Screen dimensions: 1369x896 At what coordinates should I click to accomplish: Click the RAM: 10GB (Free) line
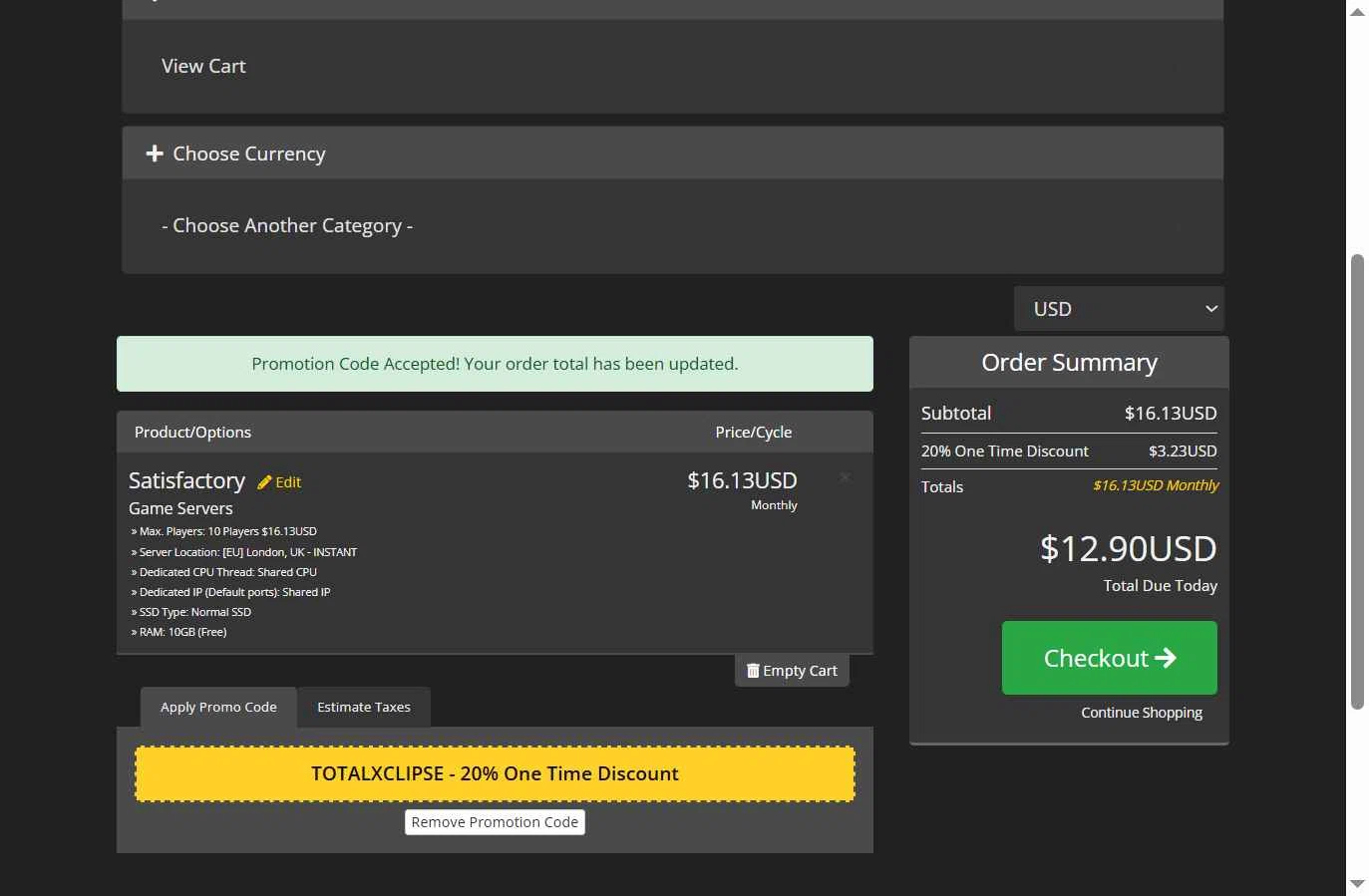(179, 632)
